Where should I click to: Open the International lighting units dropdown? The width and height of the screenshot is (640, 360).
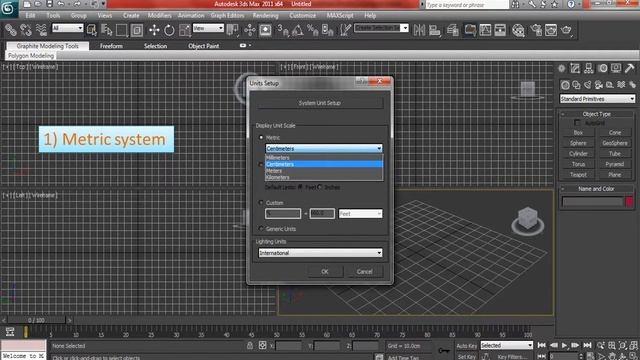[320, 253]
